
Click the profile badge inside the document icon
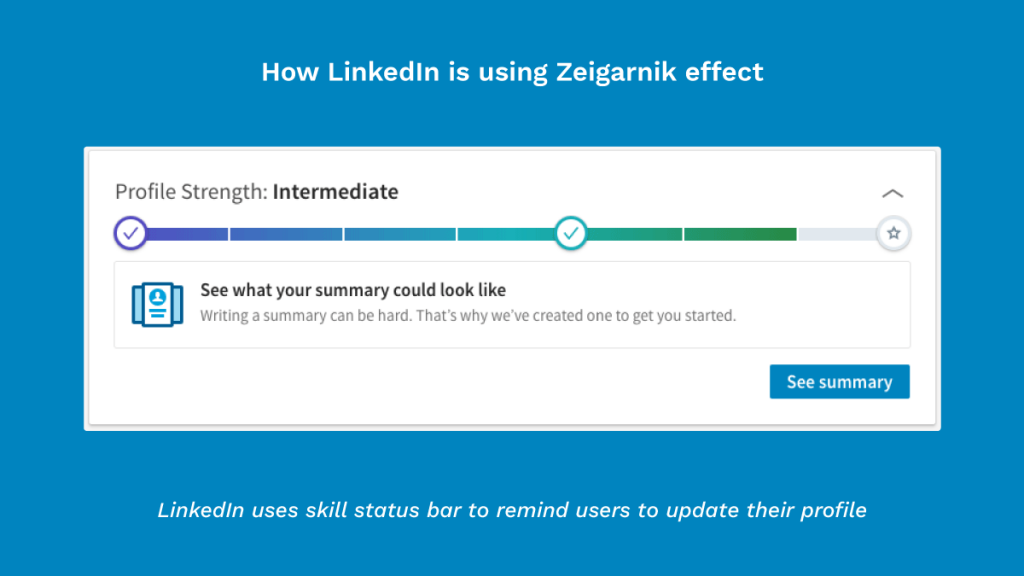(x=156, y=296)
